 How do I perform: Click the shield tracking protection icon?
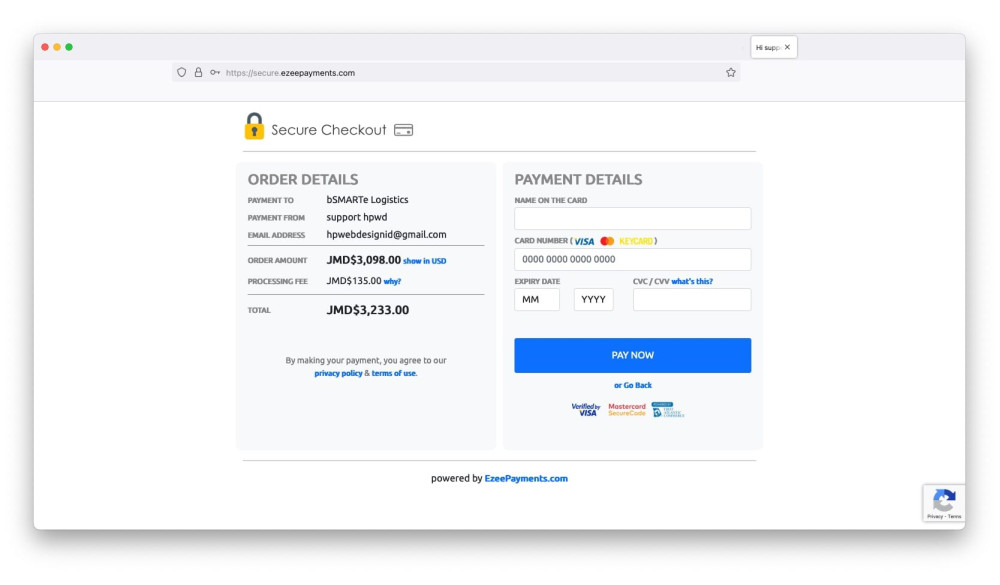(x=181, y=72)
